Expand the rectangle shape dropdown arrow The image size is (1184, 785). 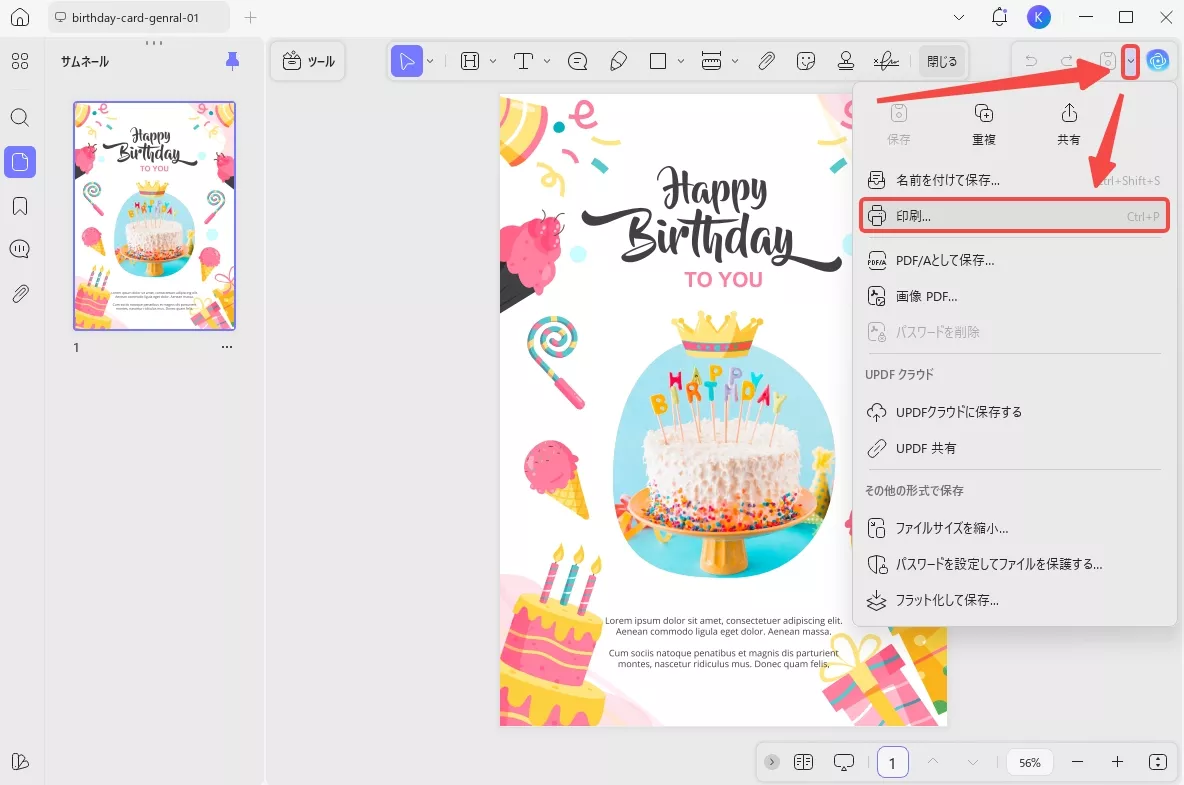coord(681,61)
